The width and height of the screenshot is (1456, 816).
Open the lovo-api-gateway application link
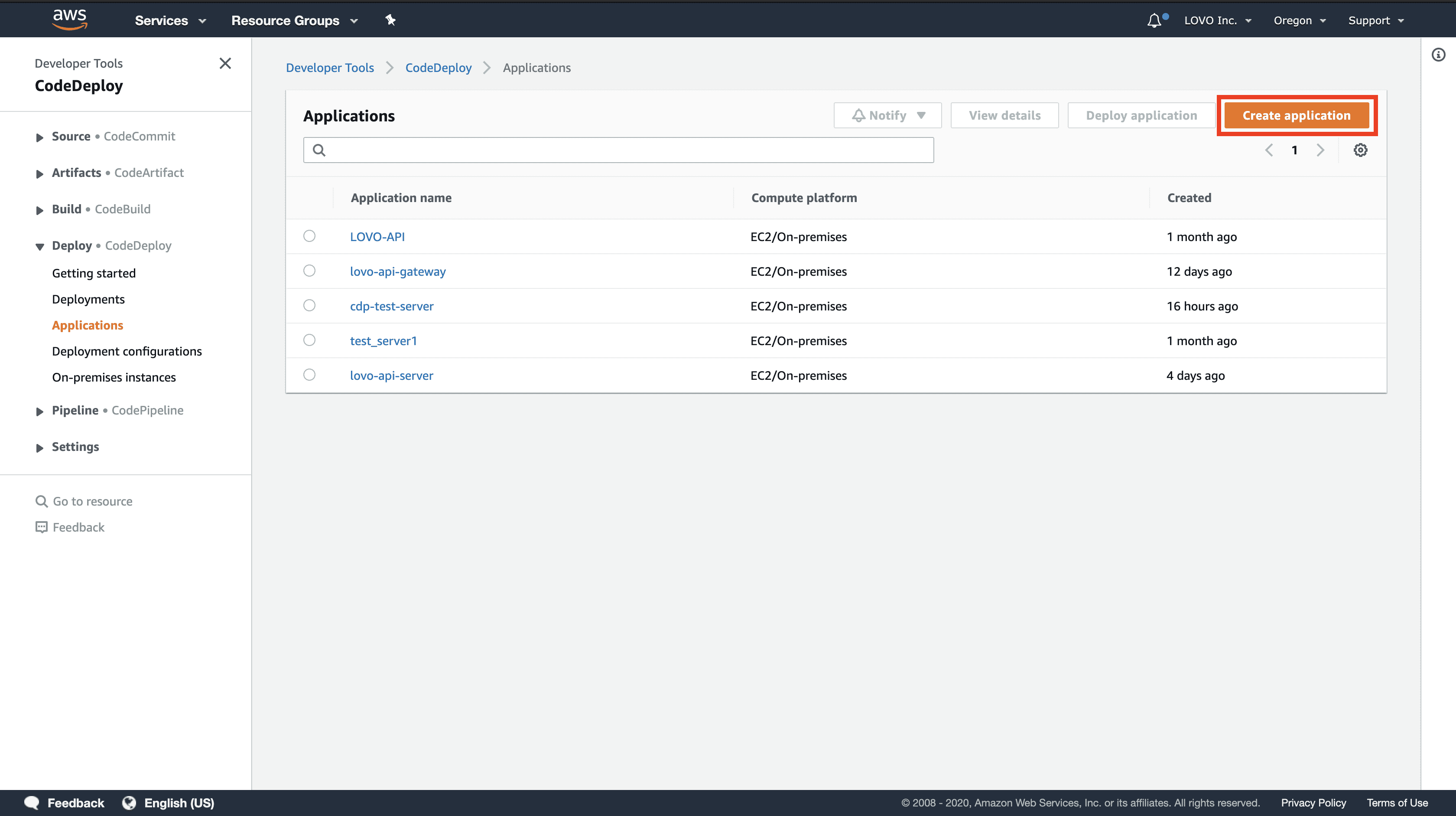[x=397, y=271]
